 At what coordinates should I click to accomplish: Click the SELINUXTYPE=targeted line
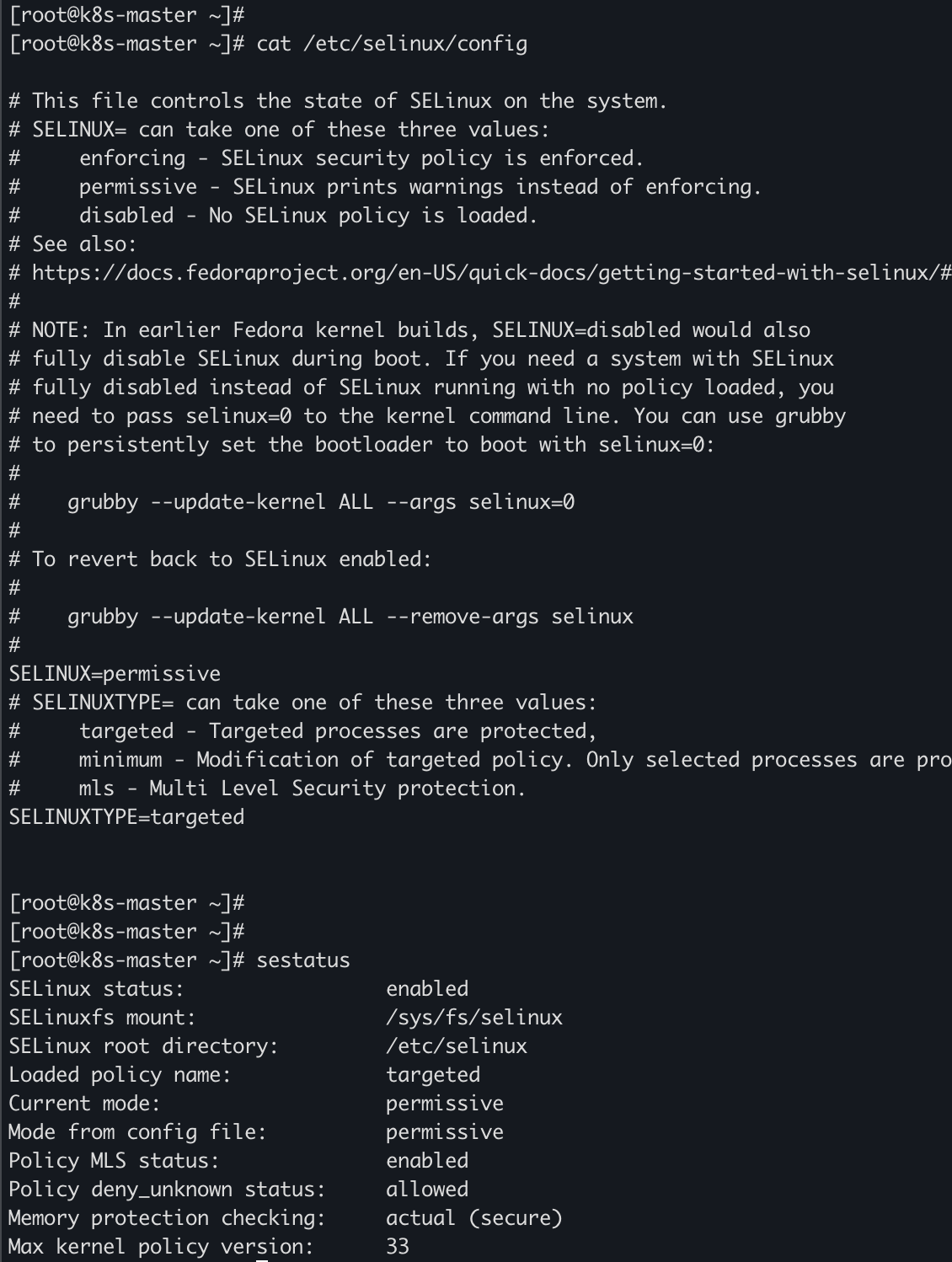point(126,817)
